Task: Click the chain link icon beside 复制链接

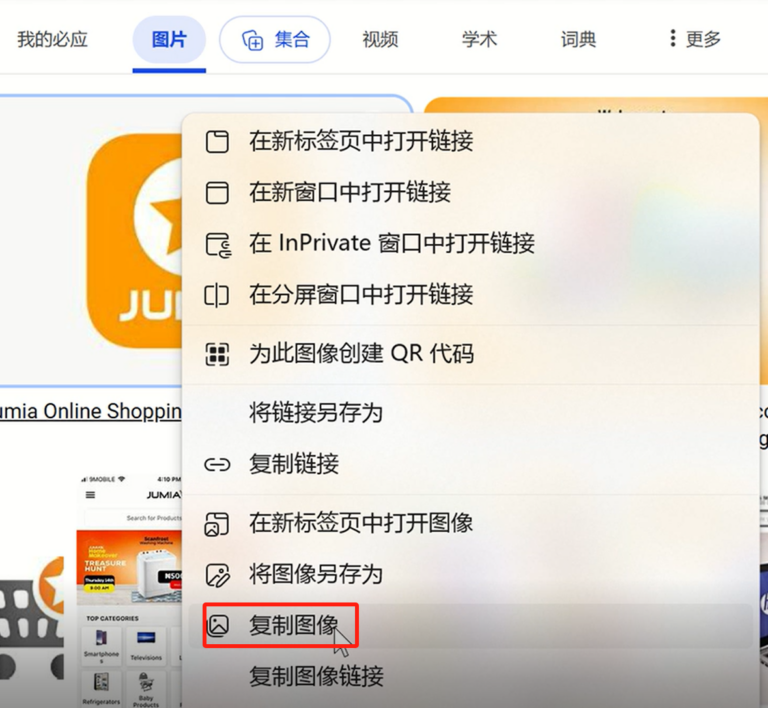Action: 217,464
